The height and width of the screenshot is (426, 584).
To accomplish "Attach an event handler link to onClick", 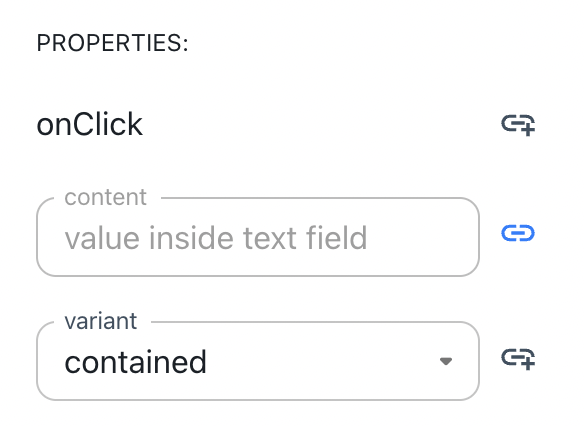I will [518, 125].
